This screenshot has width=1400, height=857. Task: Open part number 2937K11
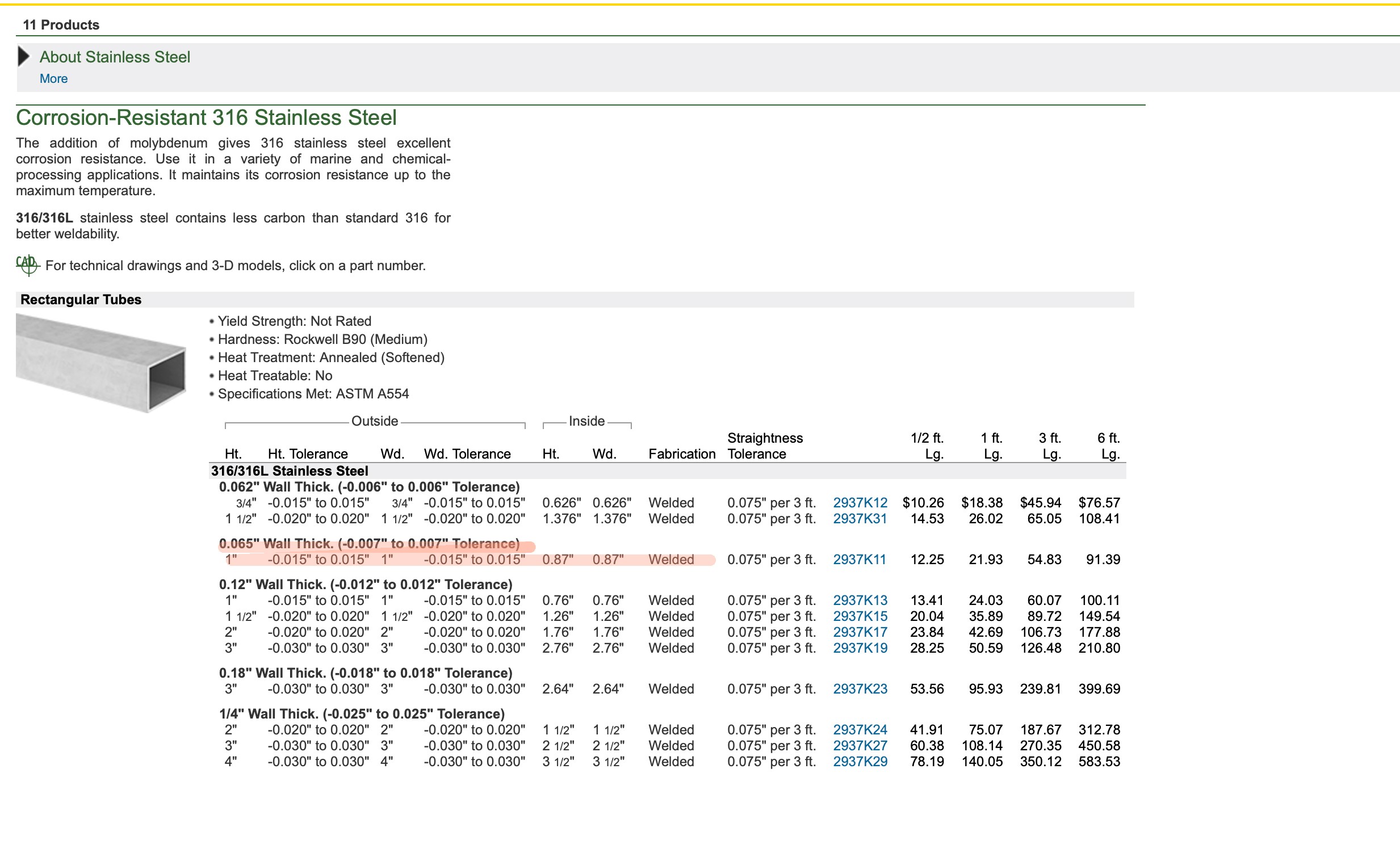[x=859, y=560]
